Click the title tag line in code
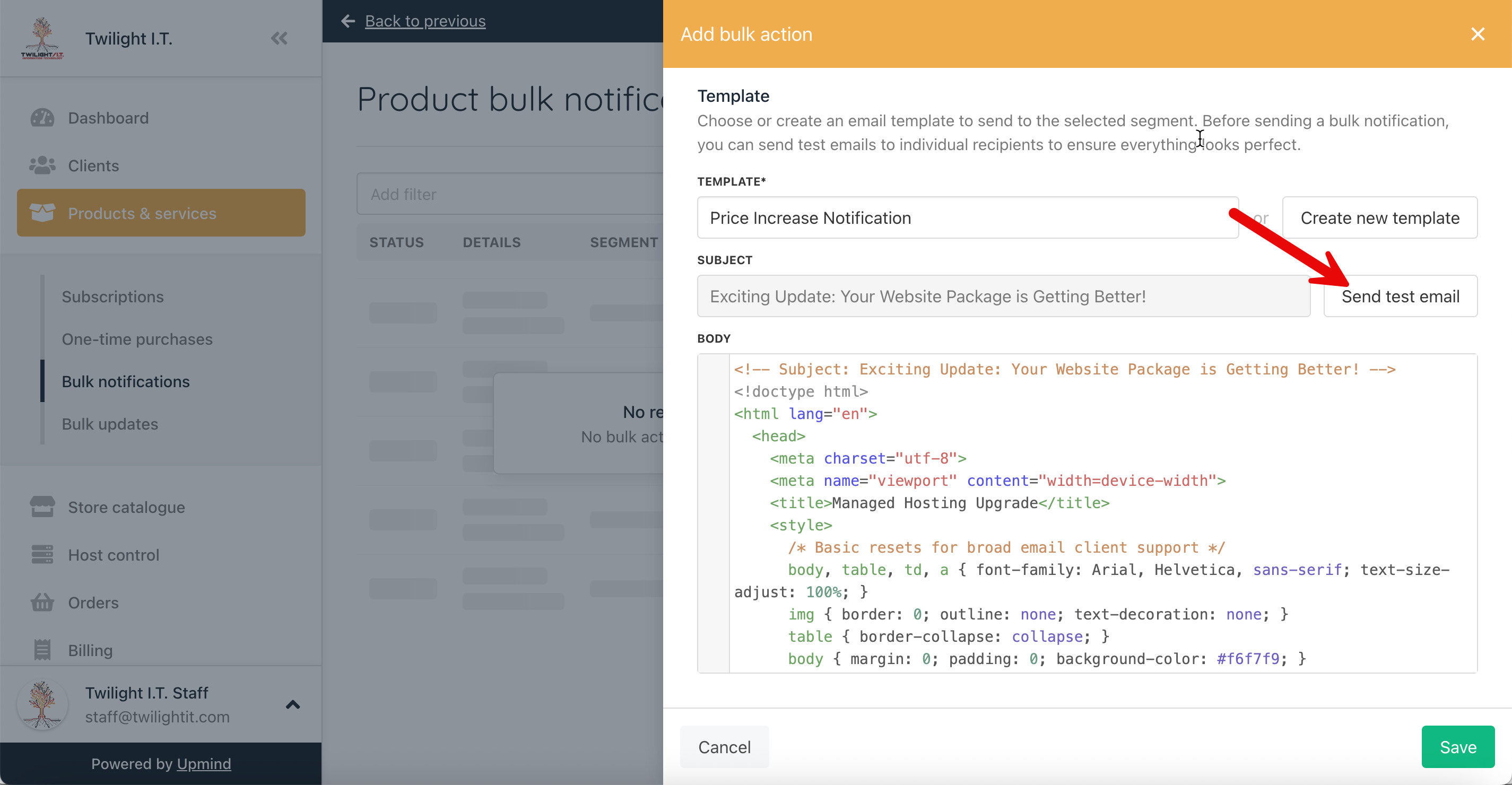The image size is (1512, 785). point(939,503)
